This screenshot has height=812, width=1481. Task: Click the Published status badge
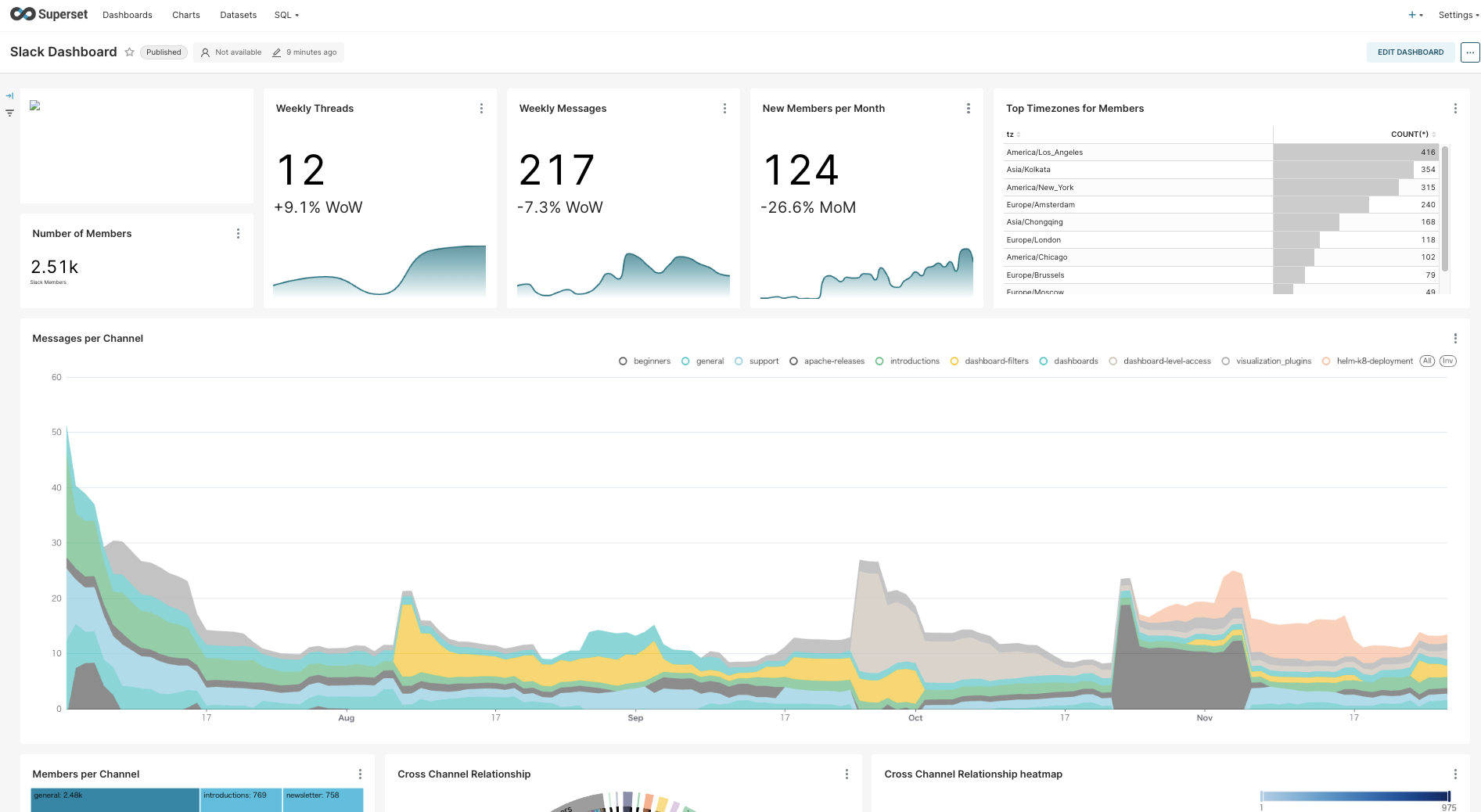164,52
